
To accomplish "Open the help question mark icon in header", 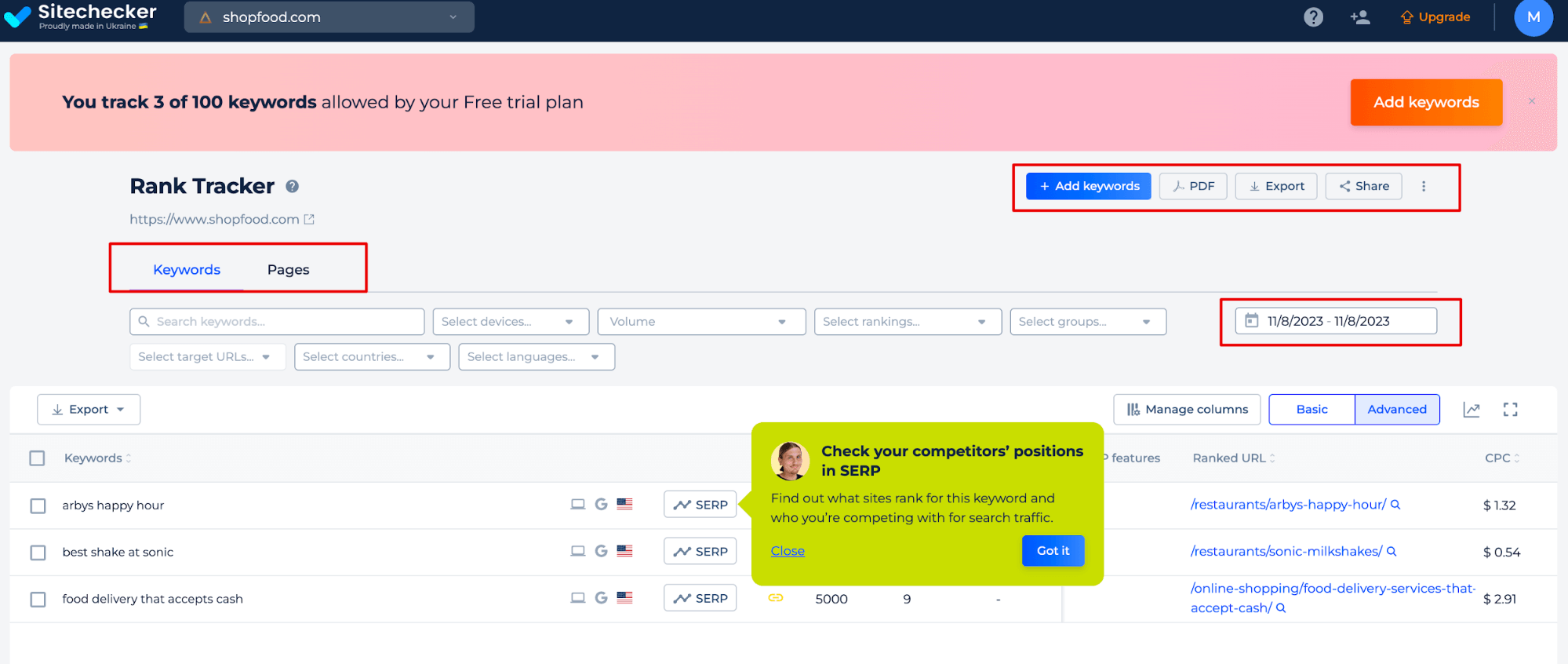I will click(1313, 17).
